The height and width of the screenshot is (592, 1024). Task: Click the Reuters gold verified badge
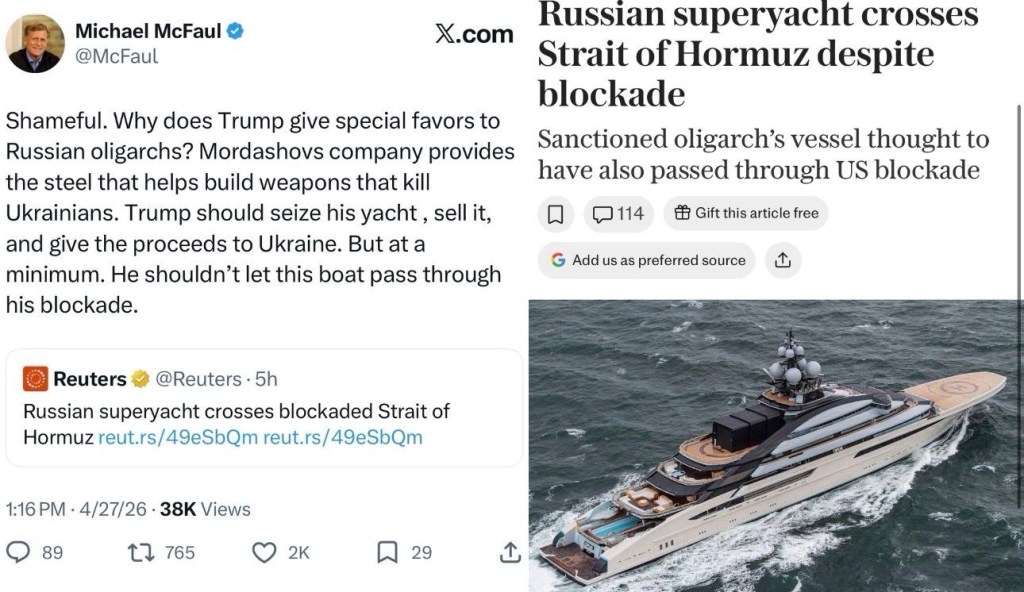[x=141, y=379]
